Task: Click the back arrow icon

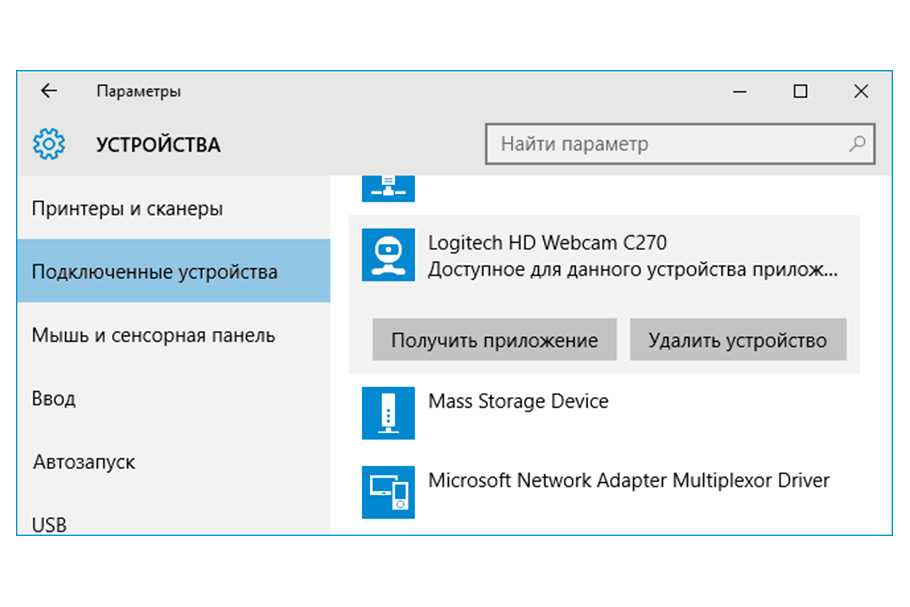Action: pyautogui.click(x=48, y=91)
